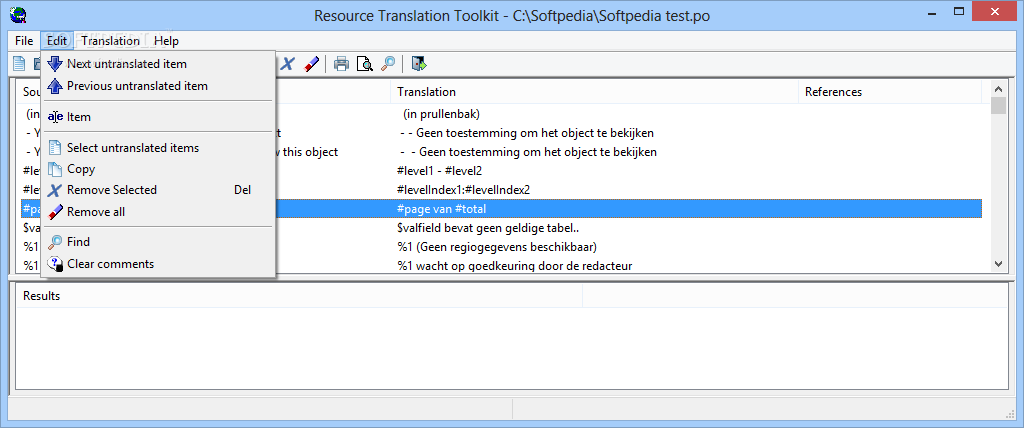Choose Next untranslated item
This screenshot has height=428, width=1024.
[x=158, y=64]
